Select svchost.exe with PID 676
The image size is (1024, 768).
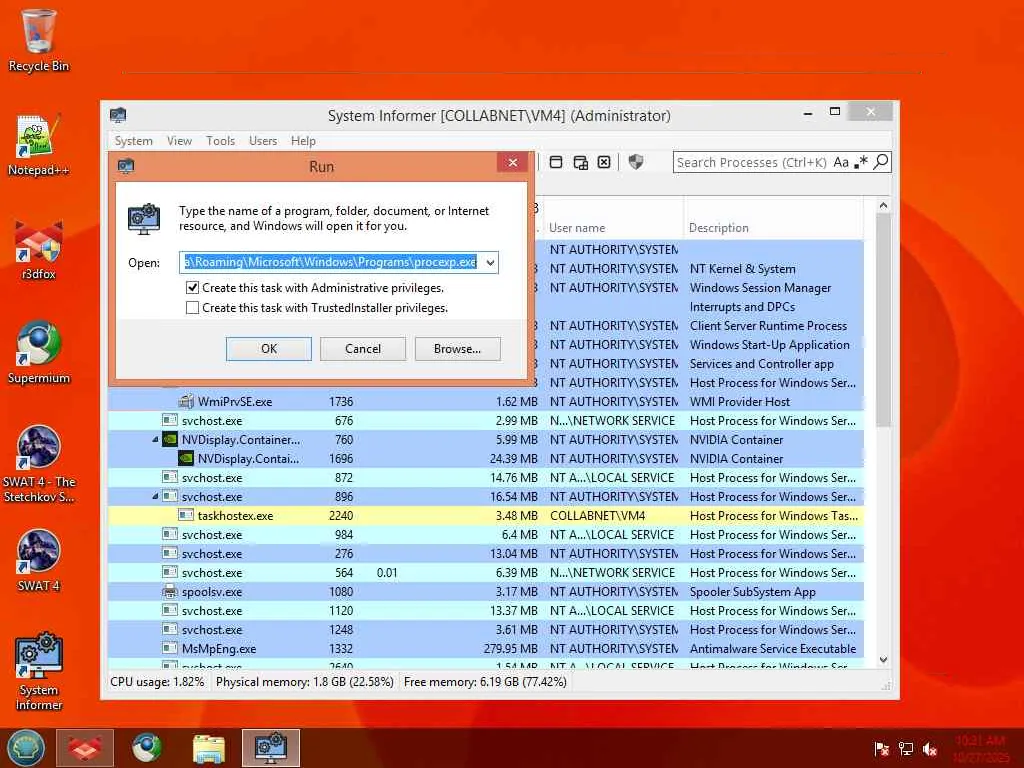(x=485, y=421)
